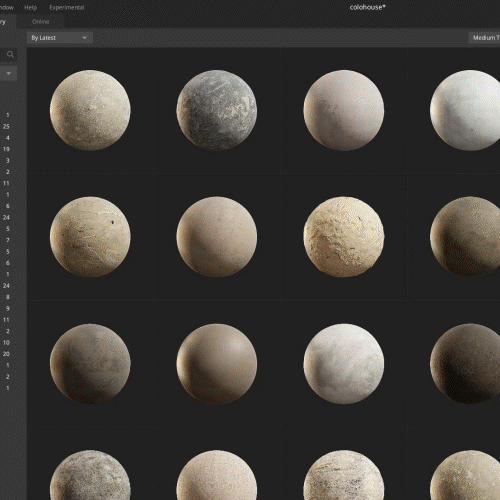The width and height of the screenshot is (500, 500).
Task: Select the category showing count 19
Action: pos(6,149)
